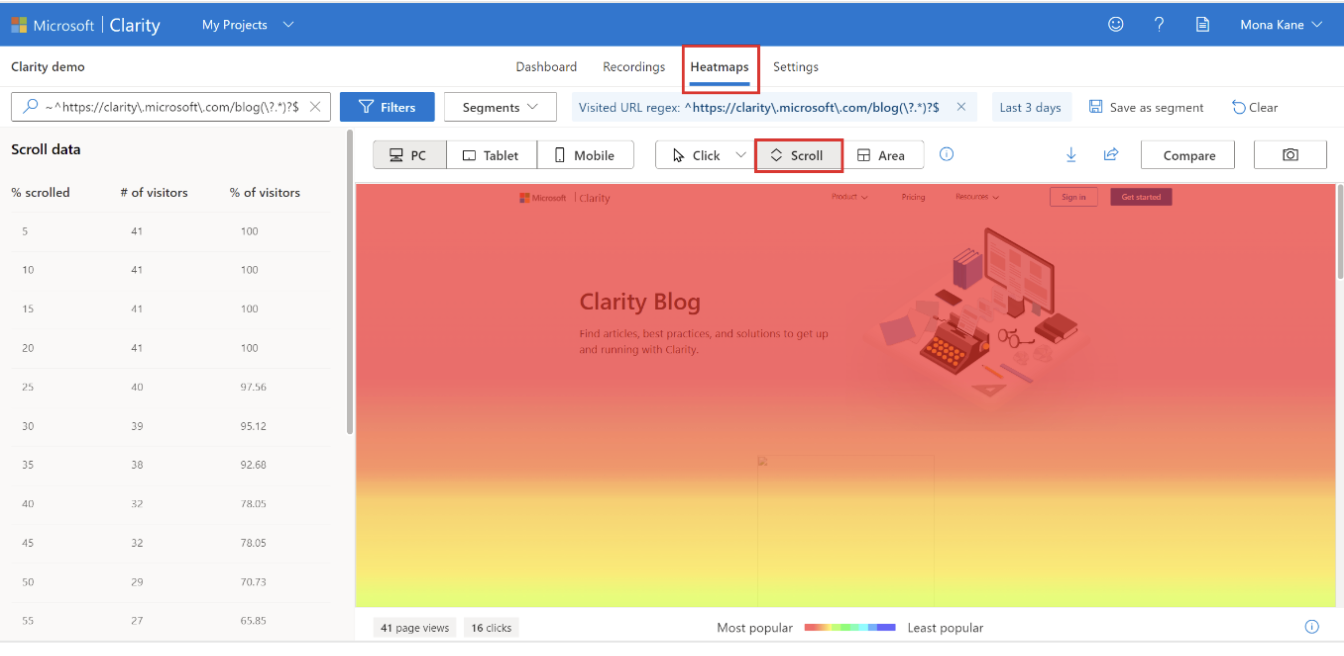Image resolution: width=1344 pixels, height=656 pixels.
Task: Click the '# of visitors' column header
Action: [x=154, y=192]
